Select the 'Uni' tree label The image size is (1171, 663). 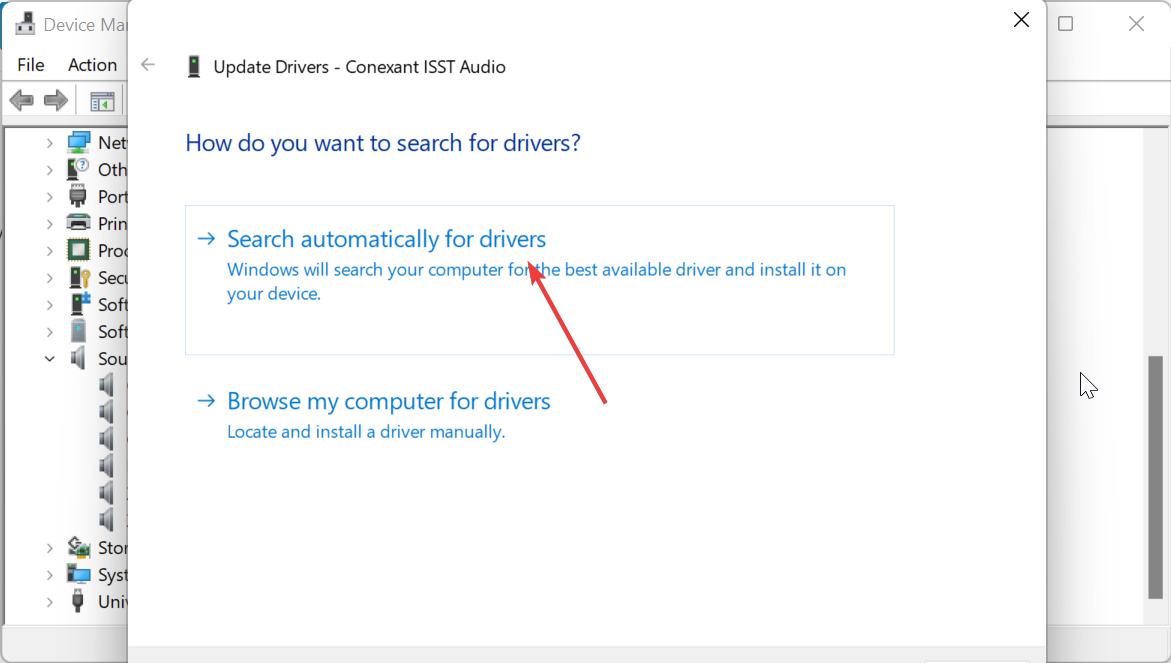click(112, 601)
